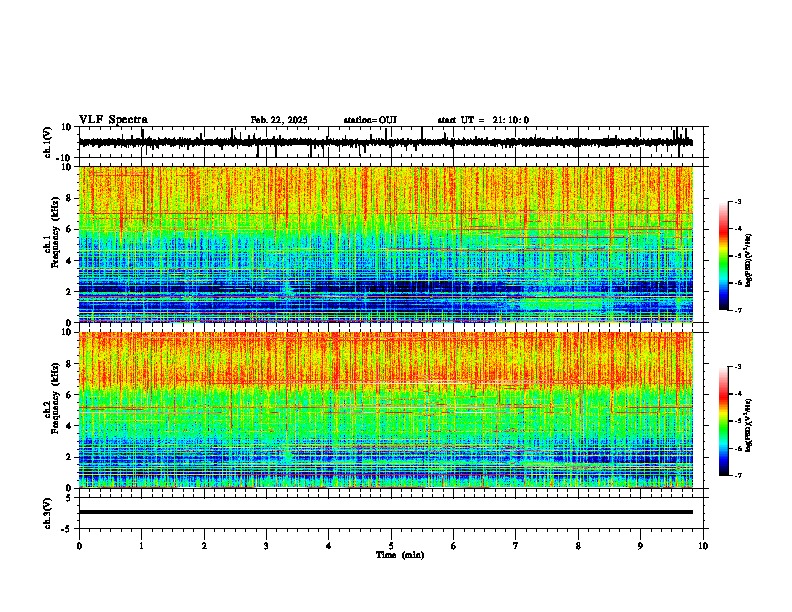Click time axis tick label "10"
Screen dimensions: 792x612
[x=703, y=546]
